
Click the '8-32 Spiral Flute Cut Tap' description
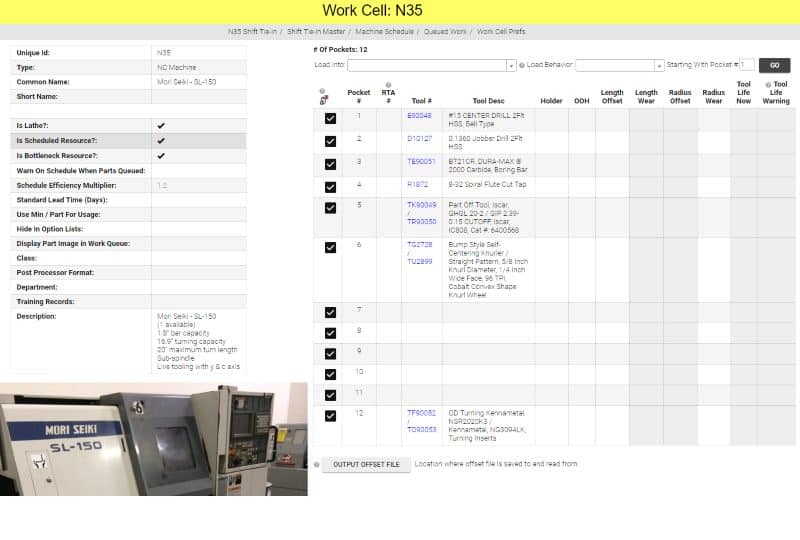(x=487, y=185)
